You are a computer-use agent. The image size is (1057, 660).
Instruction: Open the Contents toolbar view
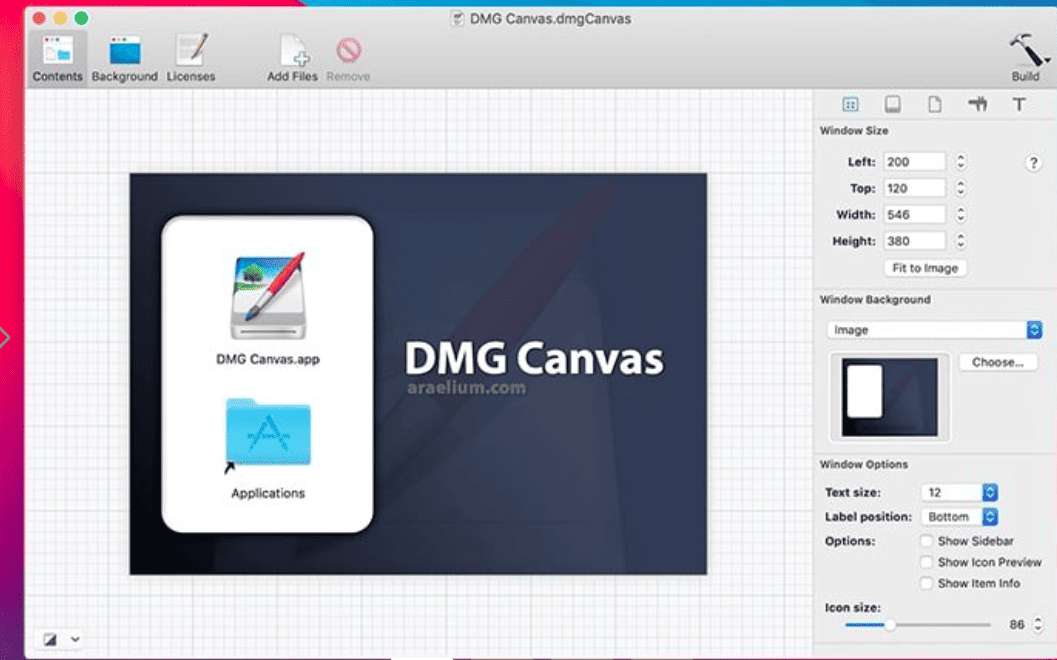click(57, 58)
